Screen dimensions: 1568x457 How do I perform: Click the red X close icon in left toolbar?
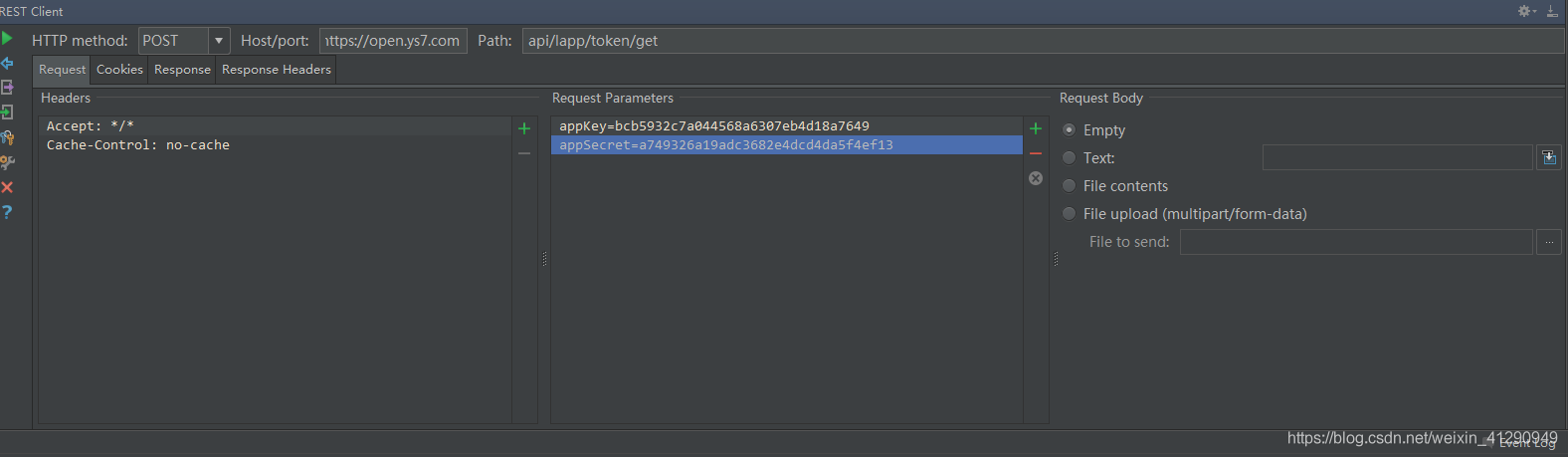[x=7, y=187]
